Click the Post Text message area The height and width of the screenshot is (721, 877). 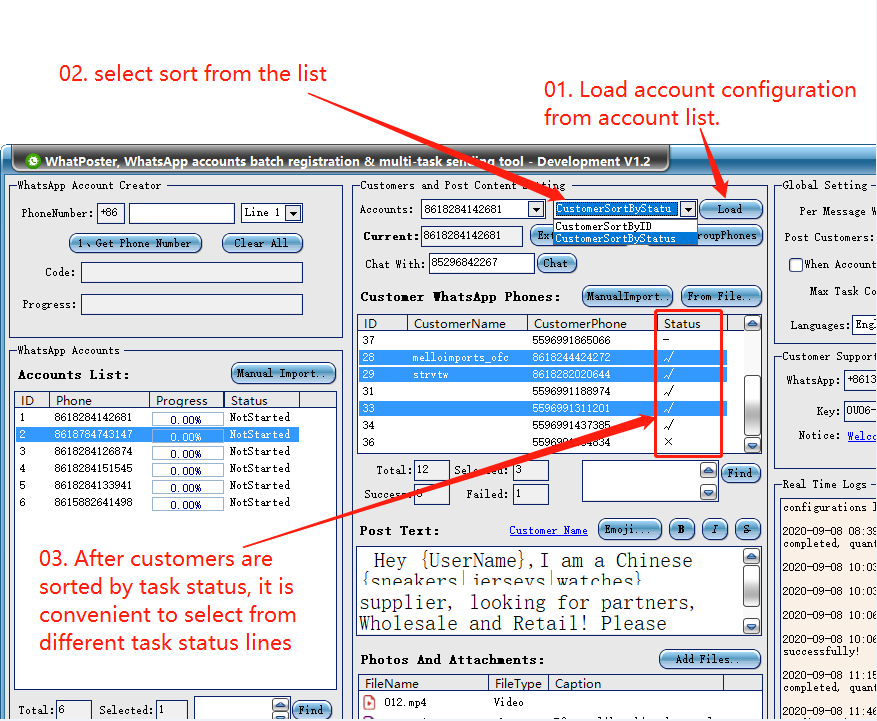click(x=550, y=591)
